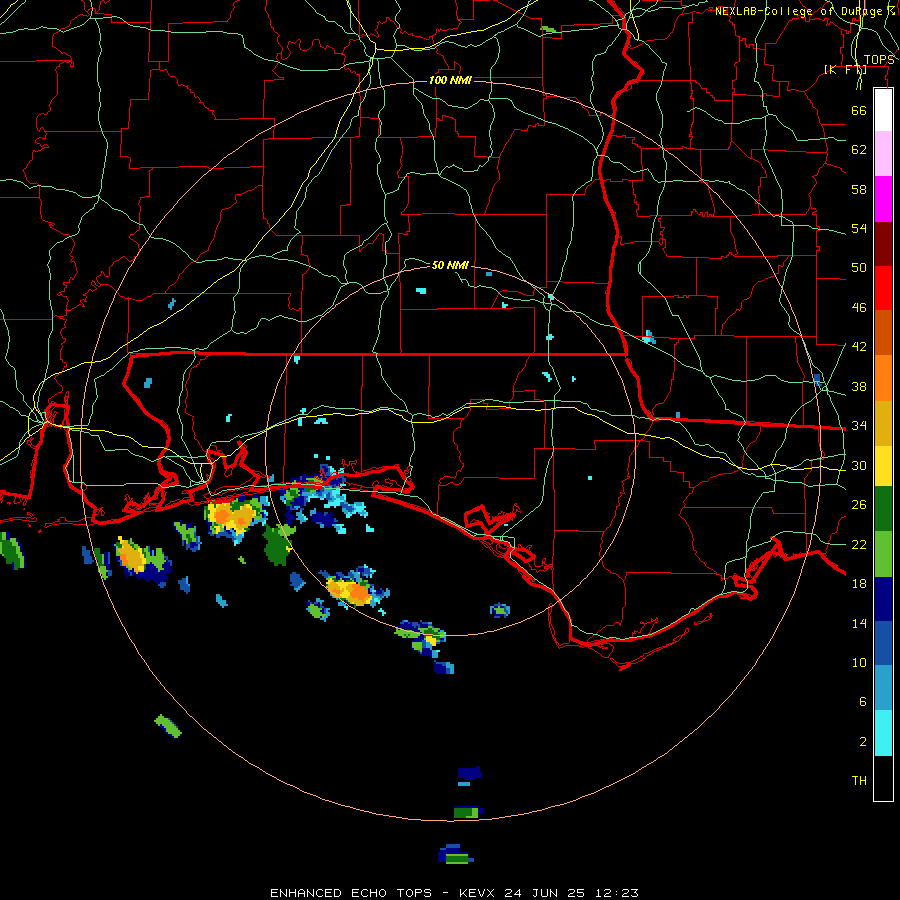Click the "62" scale value
Viewport: 900px width, 900px height.
(x=859, y=150)
